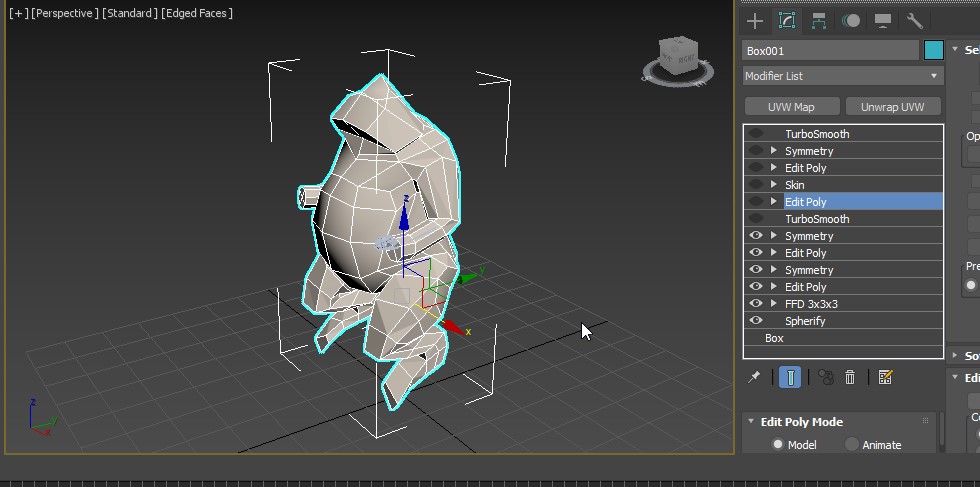Select the Animate radio button
980x487 pixels.
coord(852,445)
